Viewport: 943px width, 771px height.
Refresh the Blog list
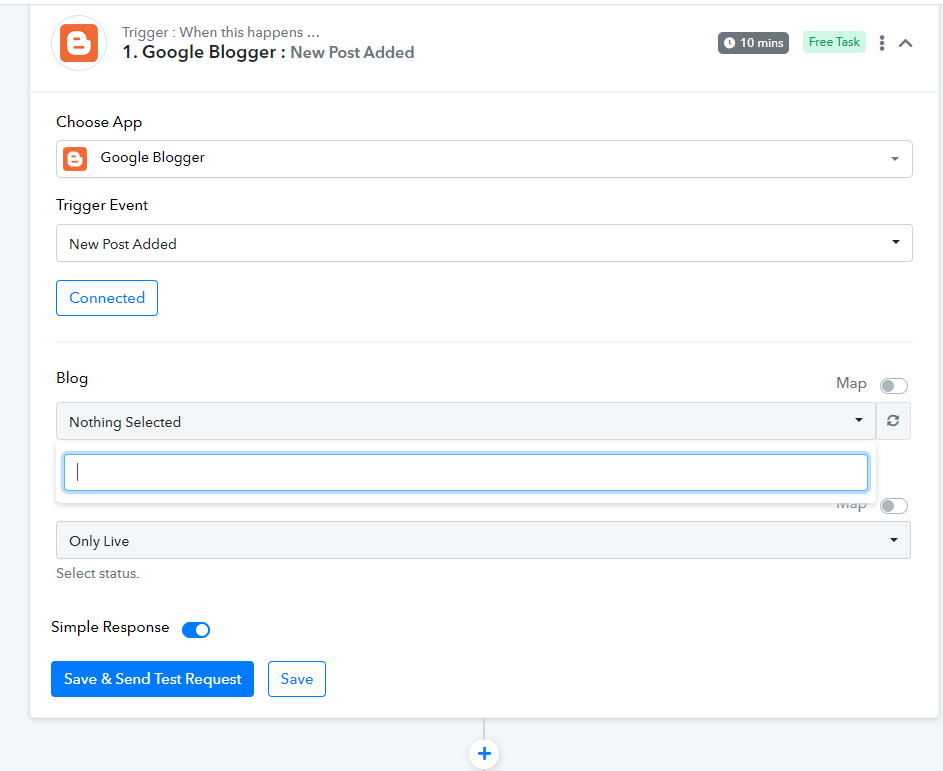pos(893,421)
